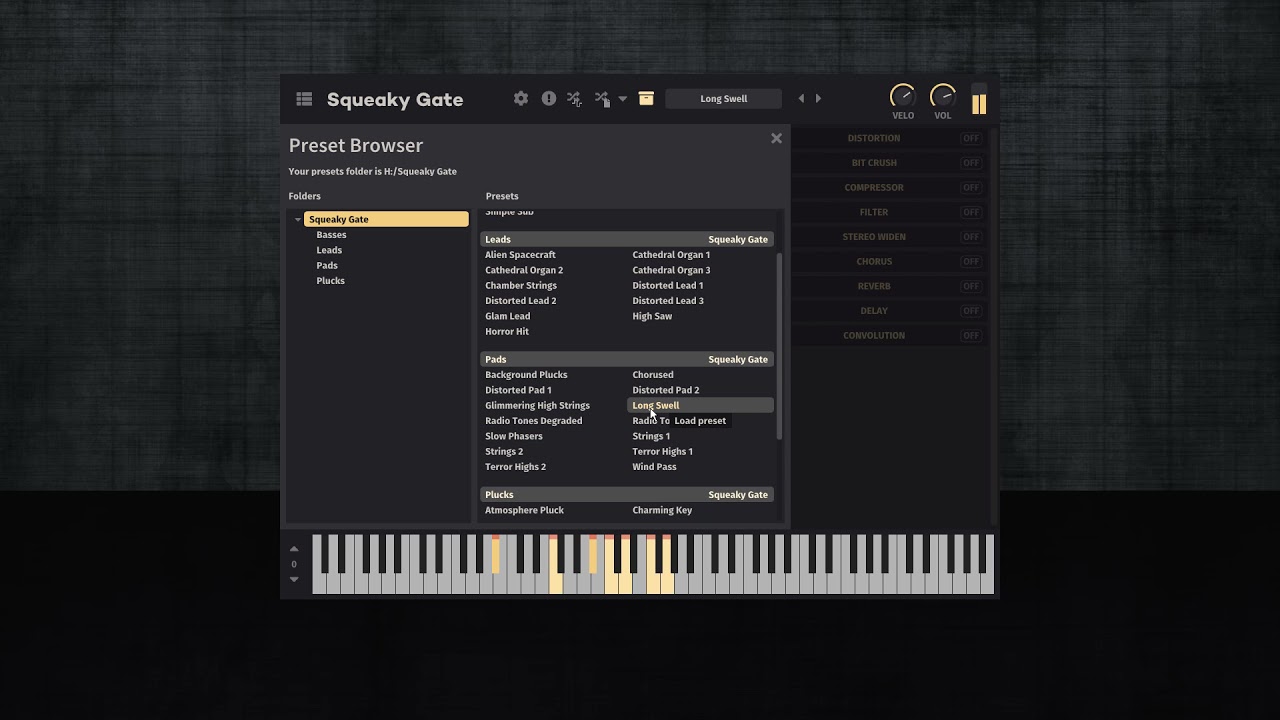The width and height of the screenshot is (1280, 720).
Task: Load the Chamber Strings preset
Action: (521, 286)
